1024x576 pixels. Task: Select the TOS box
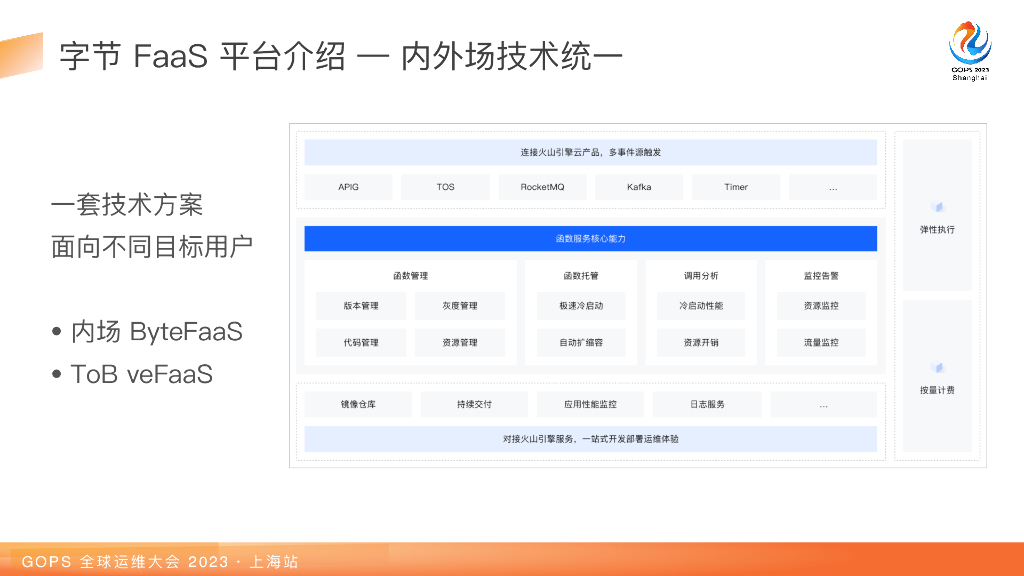[445, 187]
